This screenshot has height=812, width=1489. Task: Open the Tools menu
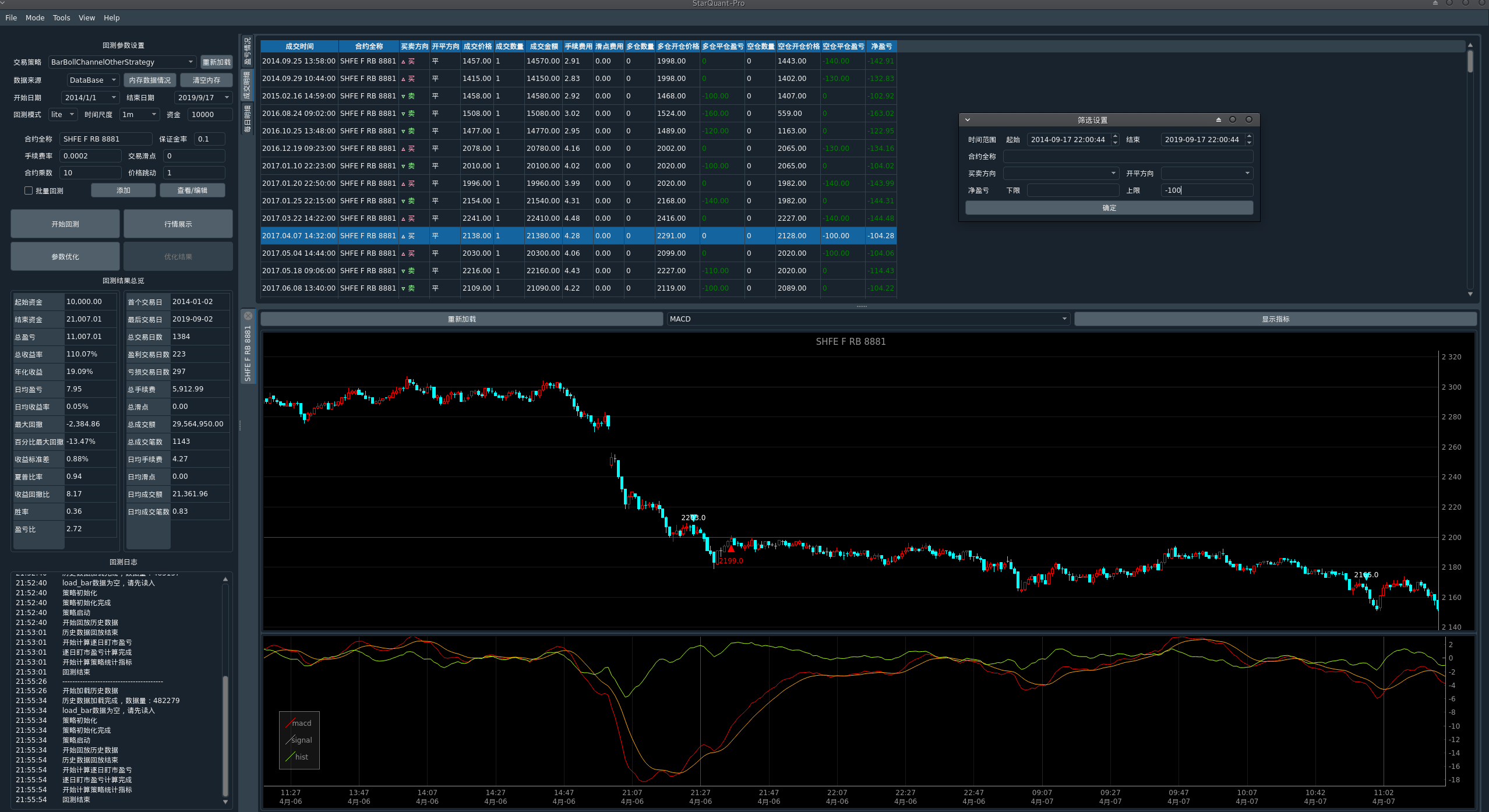61,18
